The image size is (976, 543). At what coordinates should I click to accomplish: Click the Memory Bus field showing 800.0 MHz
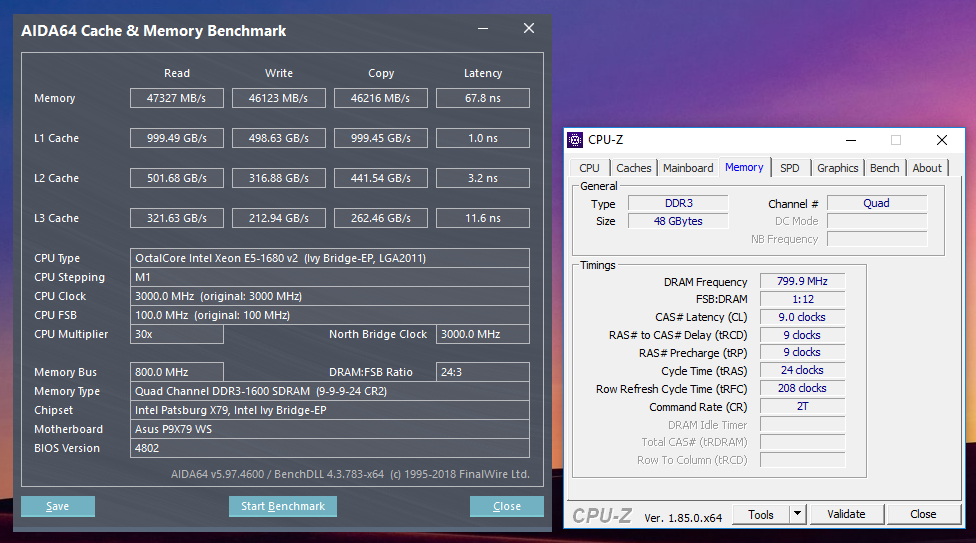[177, 372]
